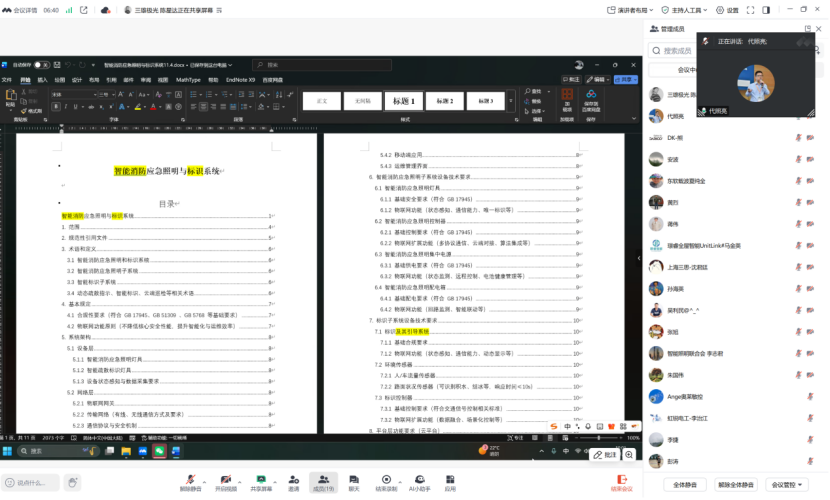
Task: Open the 会议详情 meeting details menu
Action: [x=20, y=10]
